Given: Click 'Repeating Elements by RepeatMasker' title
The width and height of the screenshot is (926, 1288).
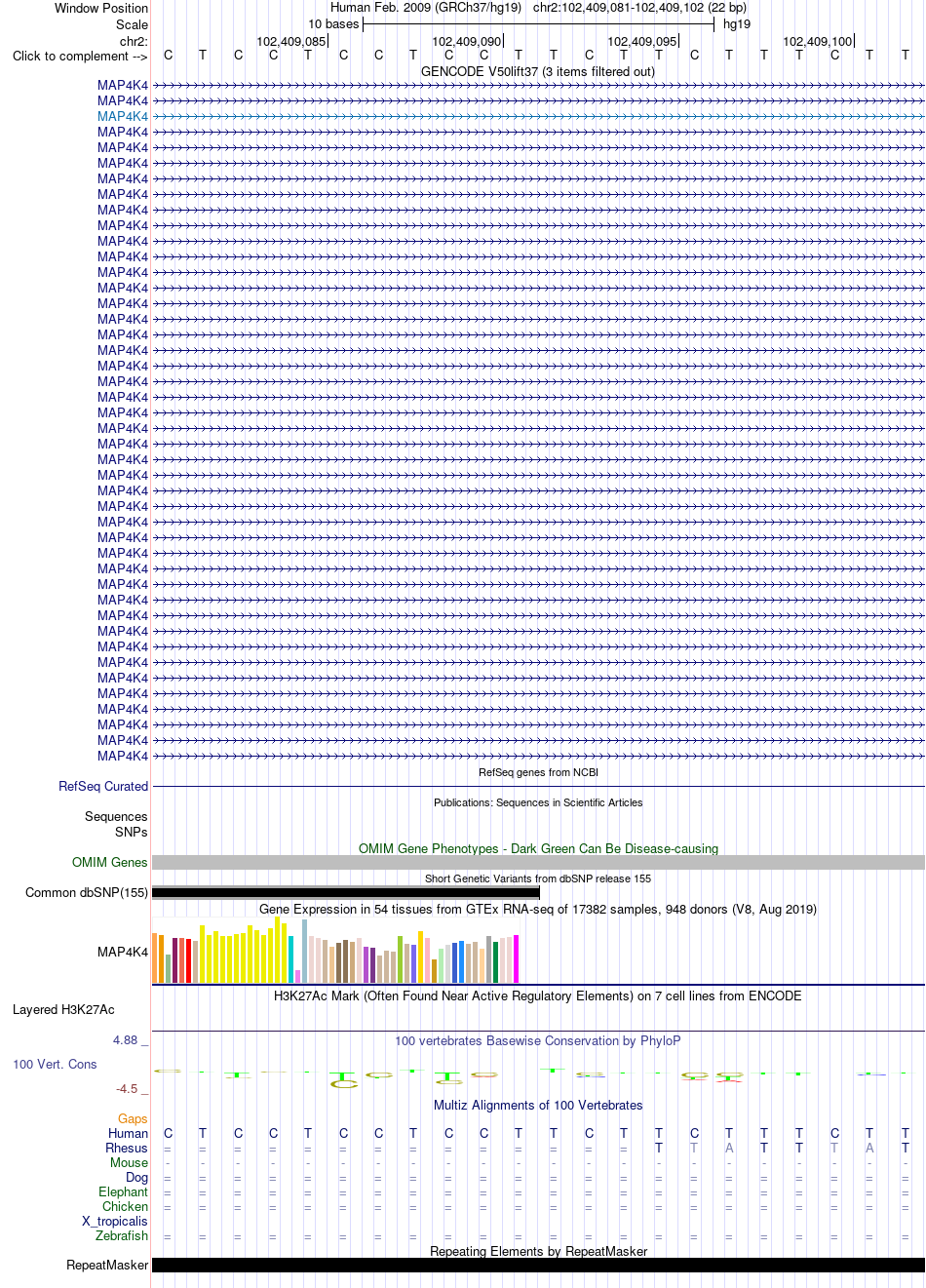Looking at the screenshot, I should click(538, 1251).
